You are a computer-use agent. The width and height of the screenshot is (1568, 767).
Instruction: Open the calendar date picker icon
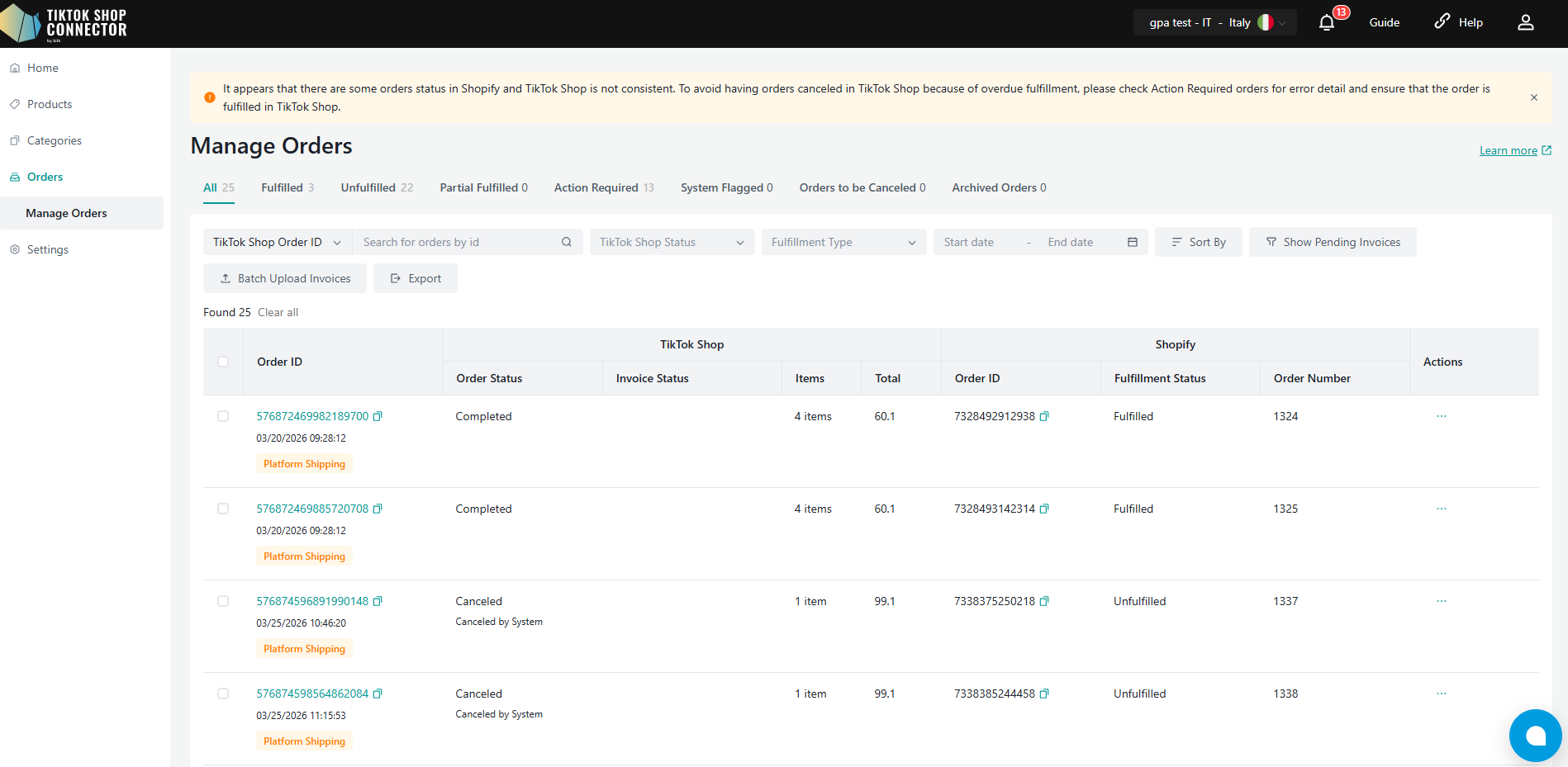pos(1133,242)
